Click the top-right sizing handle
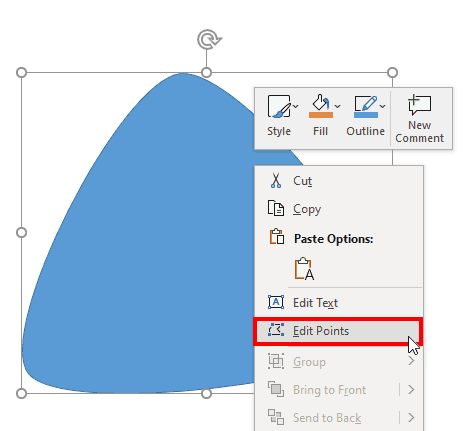 pos(393,72)
